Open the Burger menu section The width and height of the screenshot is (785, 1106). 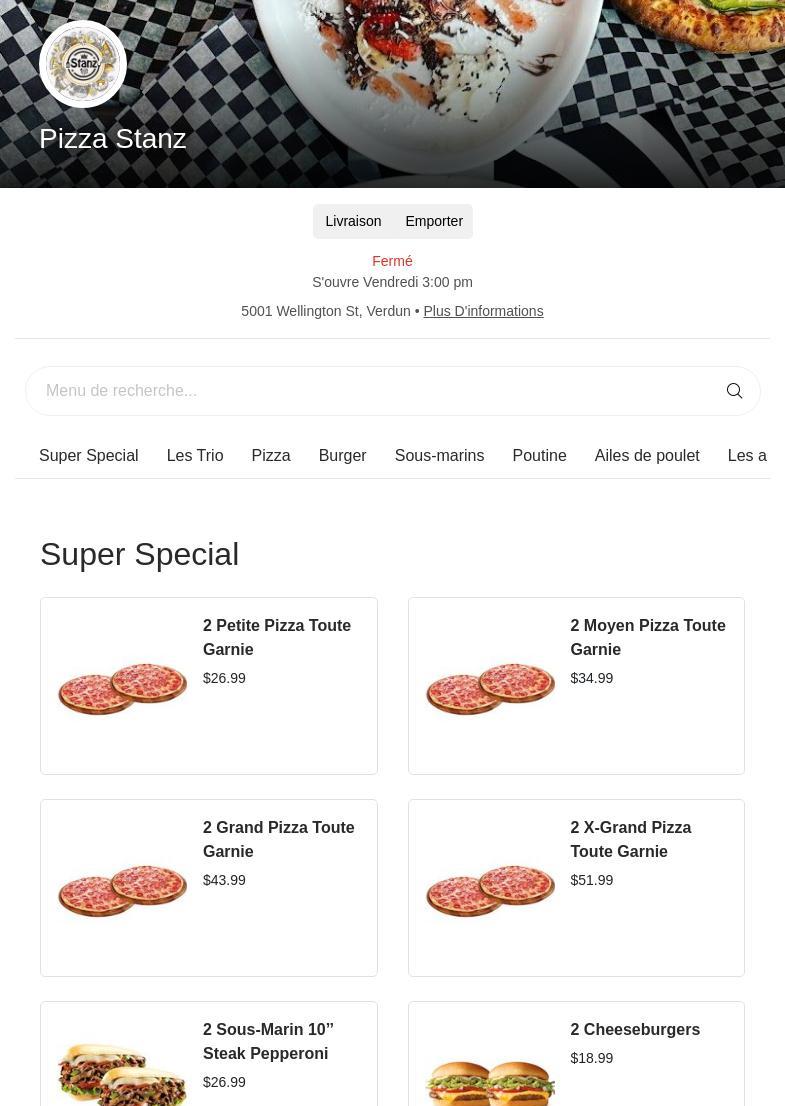coord(342,455)
